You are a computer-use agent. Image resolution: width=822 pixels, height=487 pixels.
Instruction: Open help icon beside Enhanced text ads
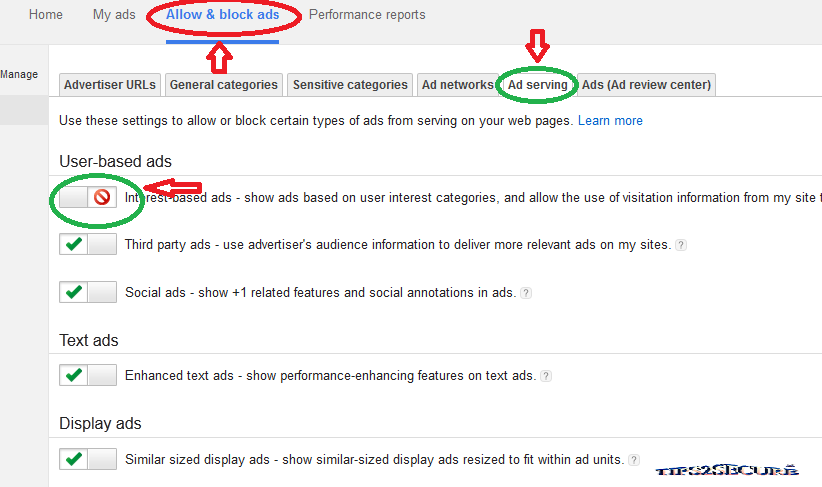(x=546, y=376)
